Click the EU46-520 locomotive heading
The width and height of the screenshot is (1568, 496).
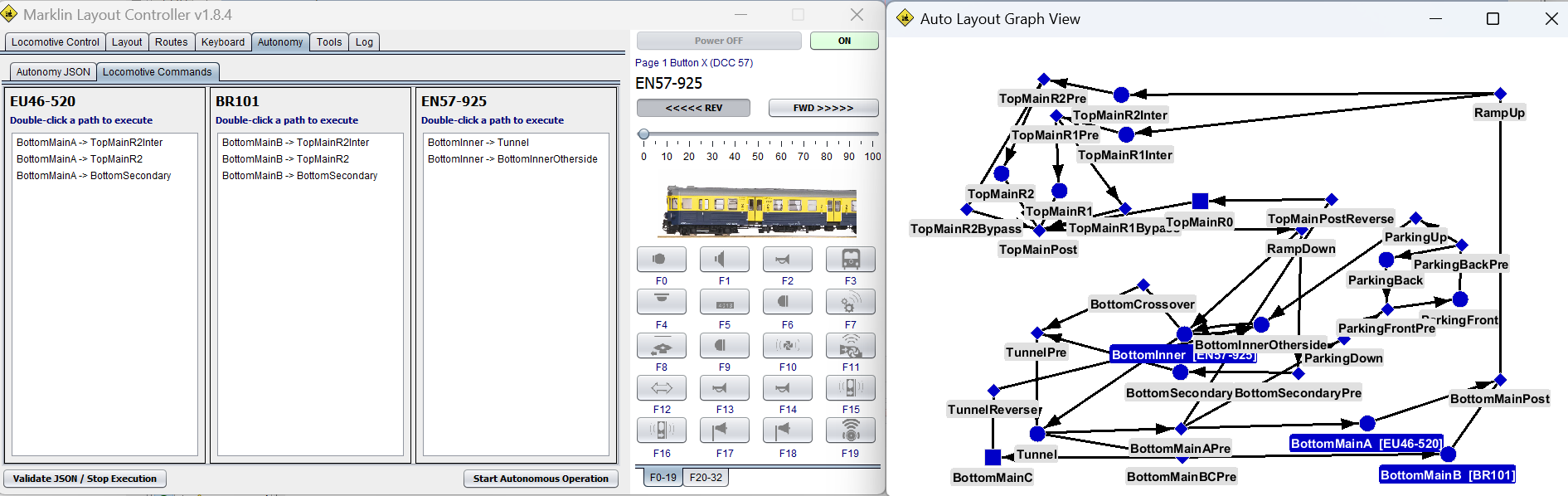tap(42, 101)
